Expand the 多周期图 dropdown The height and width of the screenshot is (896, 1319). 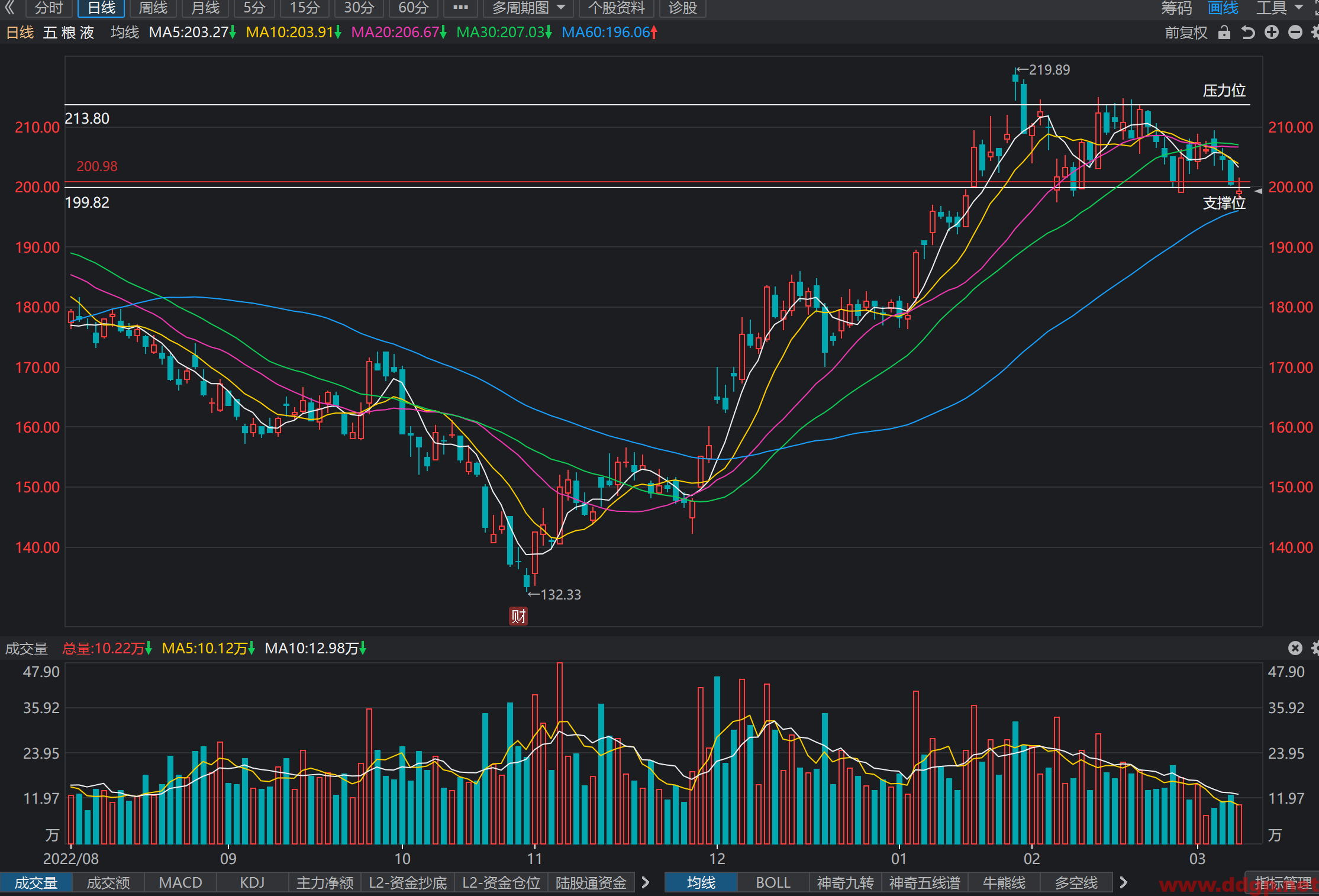[x=528, y=8]
